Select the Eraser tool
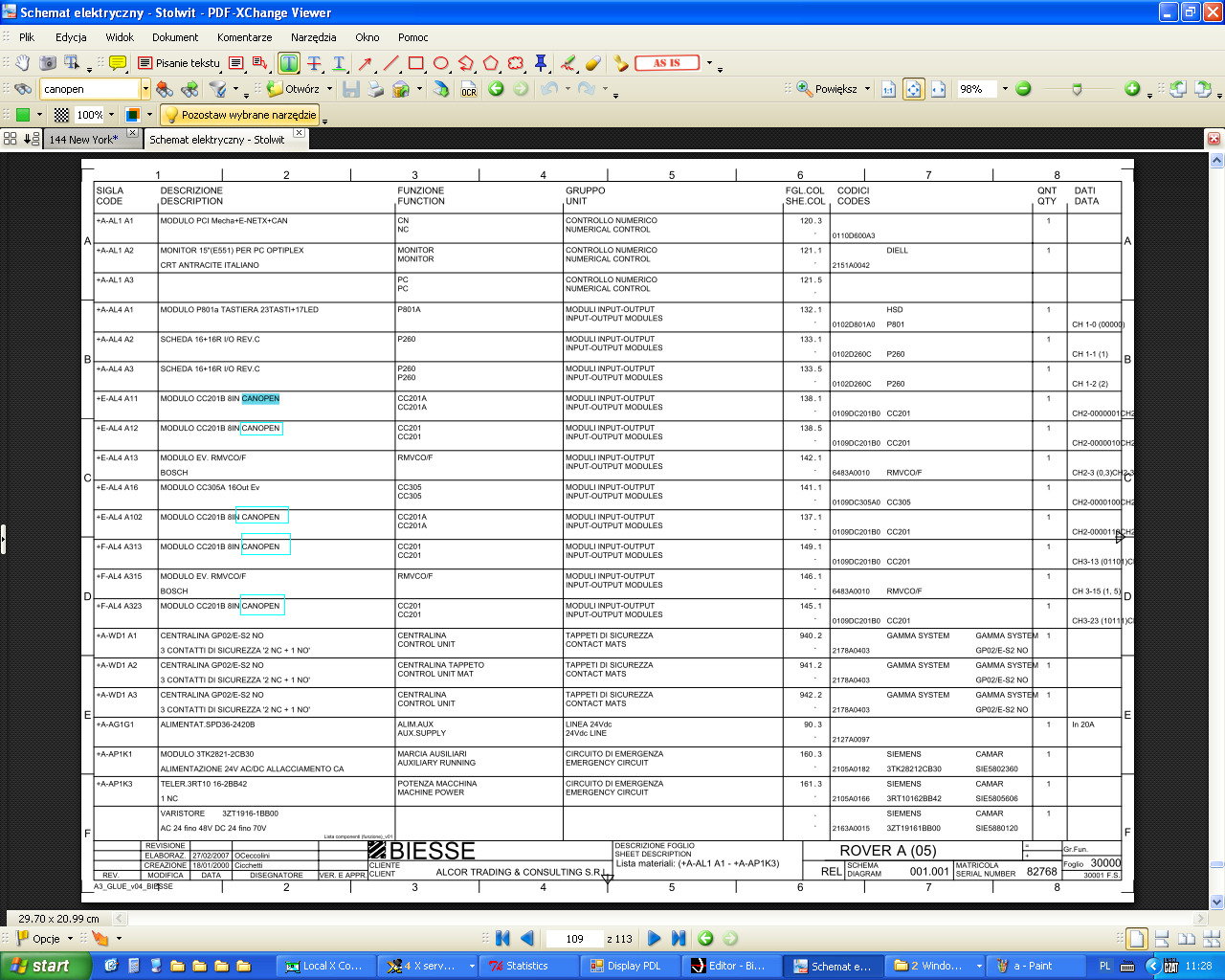The width and height of the screenshot is (1225, 980). 593,63
